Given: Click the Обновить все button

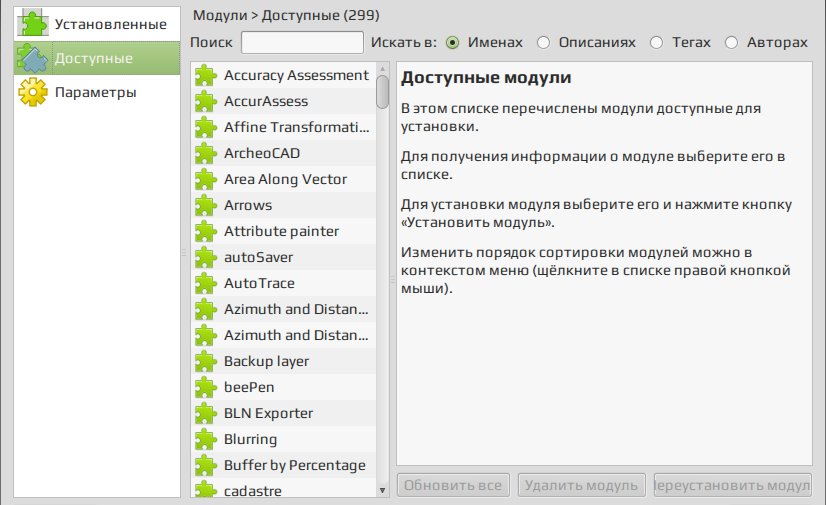Looking at the screenshot, I should (x=453, y=485).
